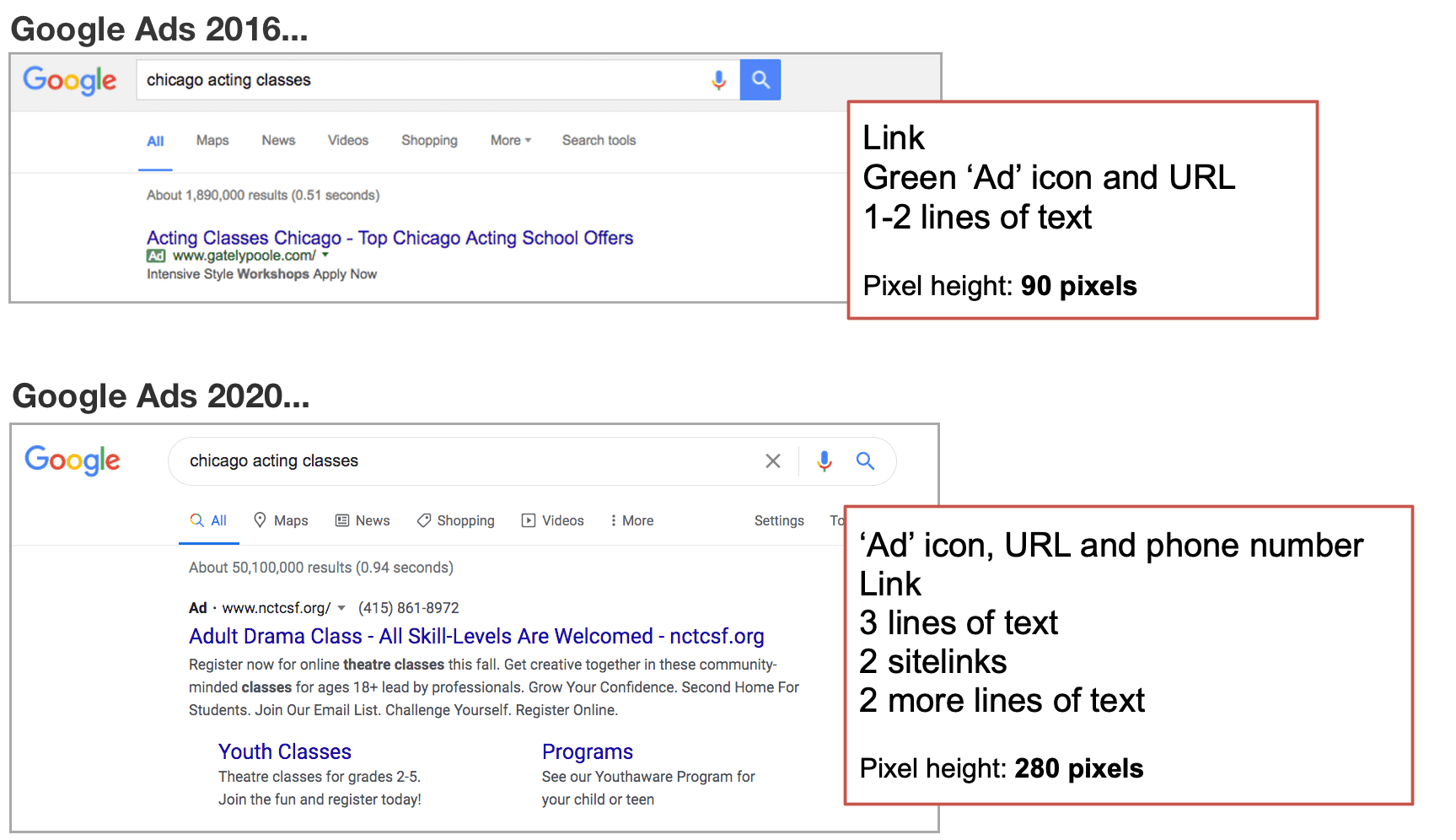Select the All tab with magnifier in 2020 results

(x=209, y=520)
